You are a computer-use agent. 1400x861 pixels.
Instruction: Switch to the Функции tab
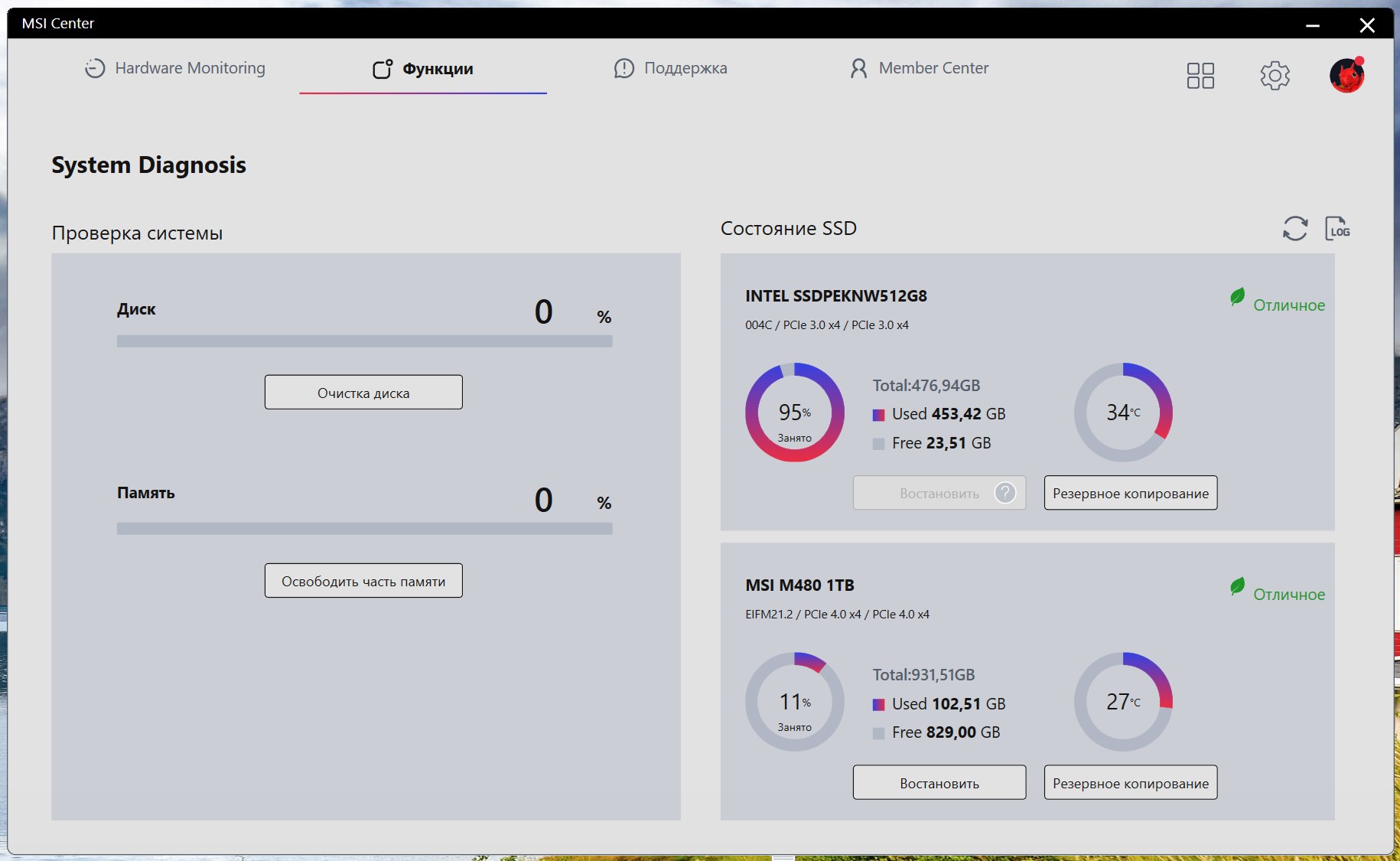coord(423,69)
